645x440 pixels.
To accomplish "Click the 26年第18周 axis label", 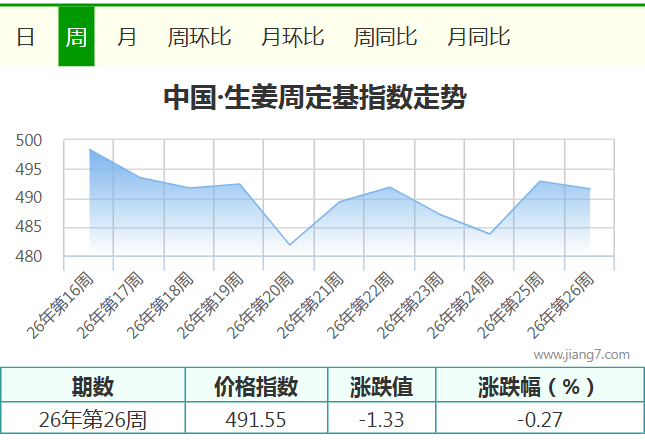I will (x=160, y=305).
